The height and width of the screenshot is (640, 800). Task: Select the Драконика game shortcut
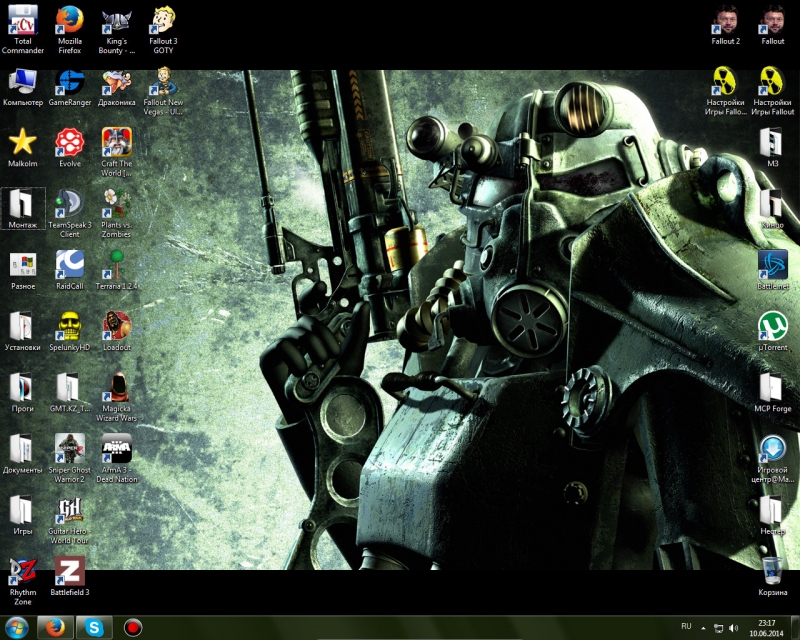[x=117, y=88]
